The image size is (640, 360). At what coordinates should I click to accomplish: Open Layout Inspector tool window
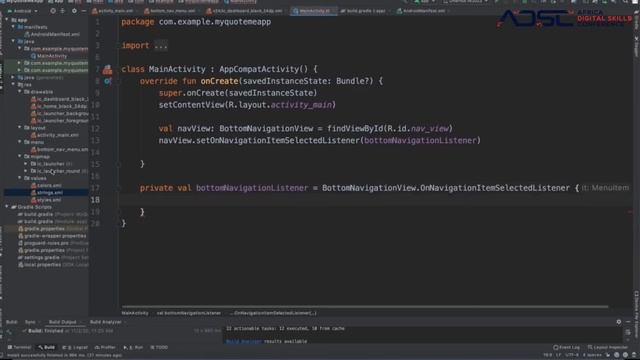point(607,347)
